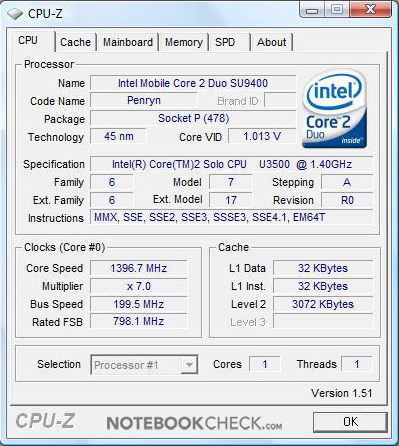
Task: Click the Stepping value A
Action: [347, 182]
